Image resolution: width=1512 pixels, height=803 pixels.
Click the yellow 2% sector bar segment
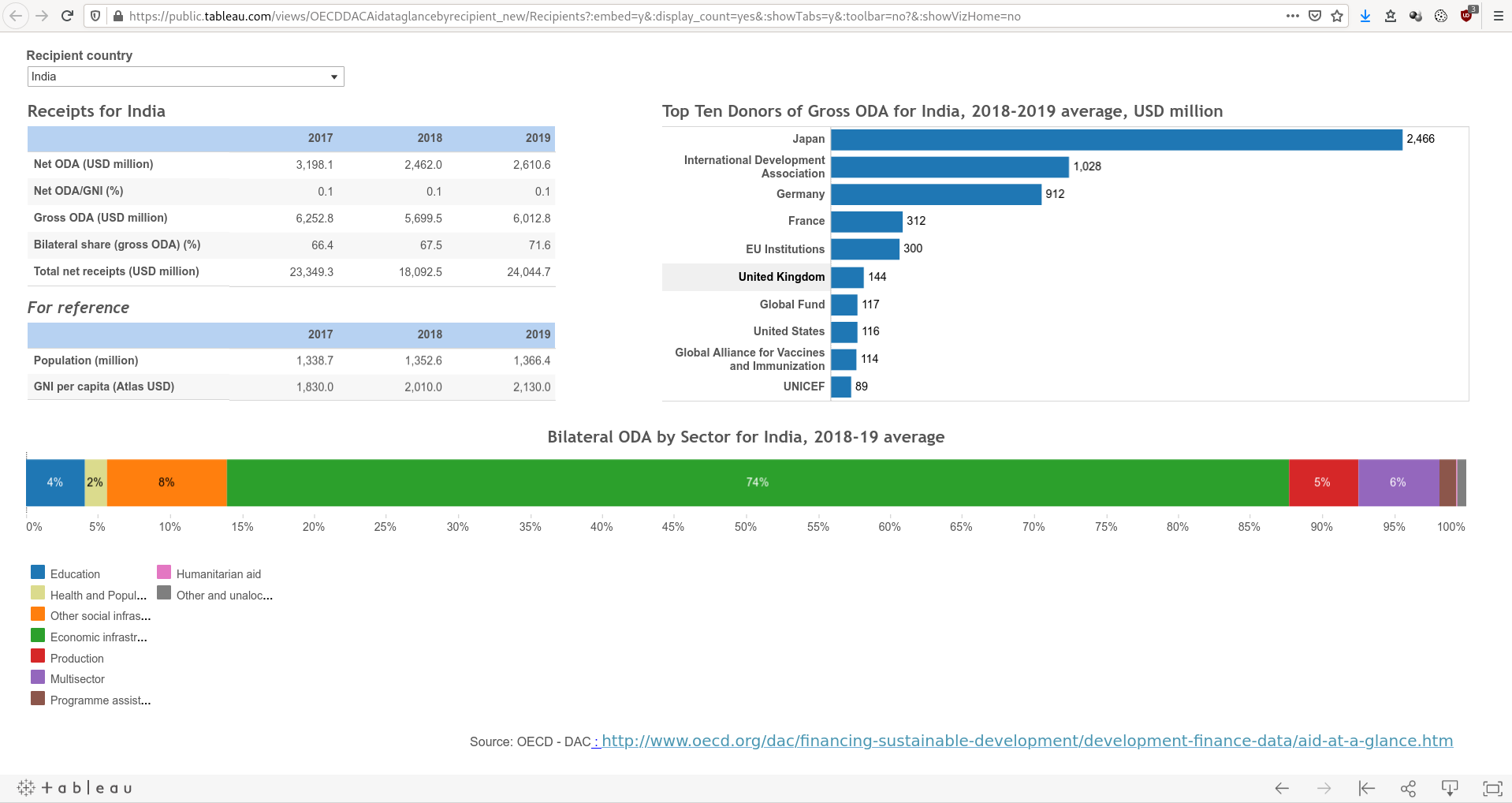click(95, 483)
